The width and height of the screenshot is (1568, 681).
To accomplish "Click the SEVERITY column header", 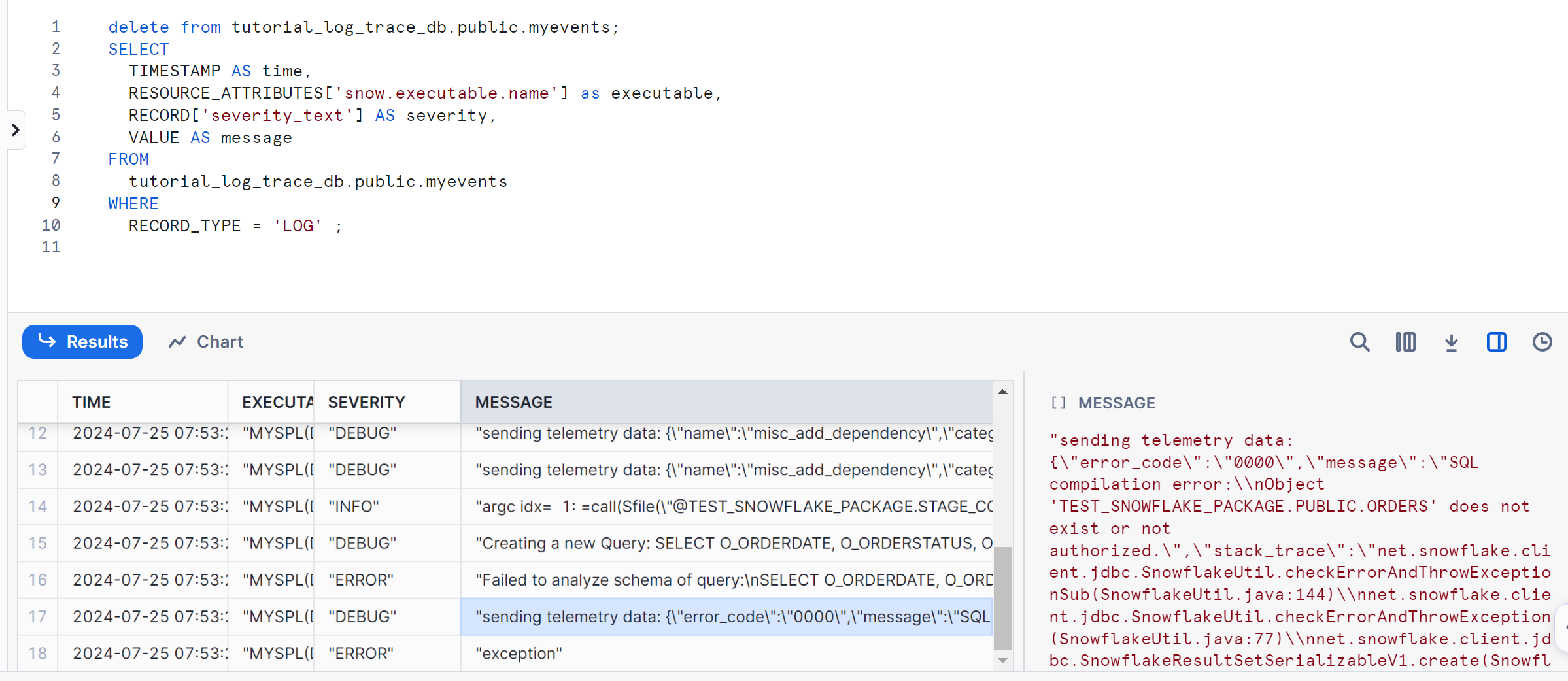I will coord(366,402).
